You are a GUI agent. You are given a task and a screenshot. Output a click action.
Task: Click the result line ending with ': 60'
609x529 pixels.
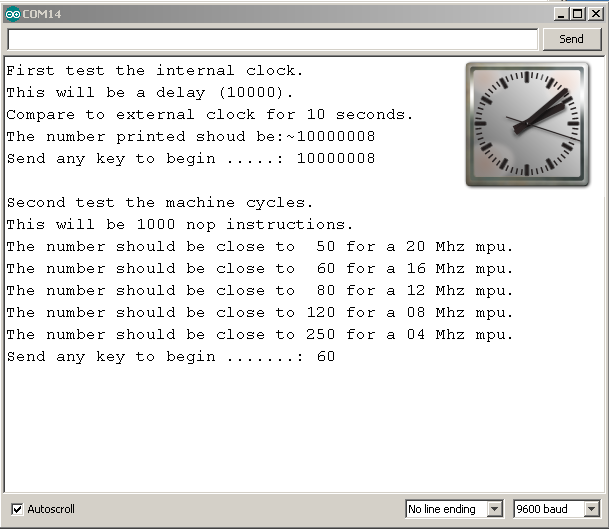[x=171, y=357]
